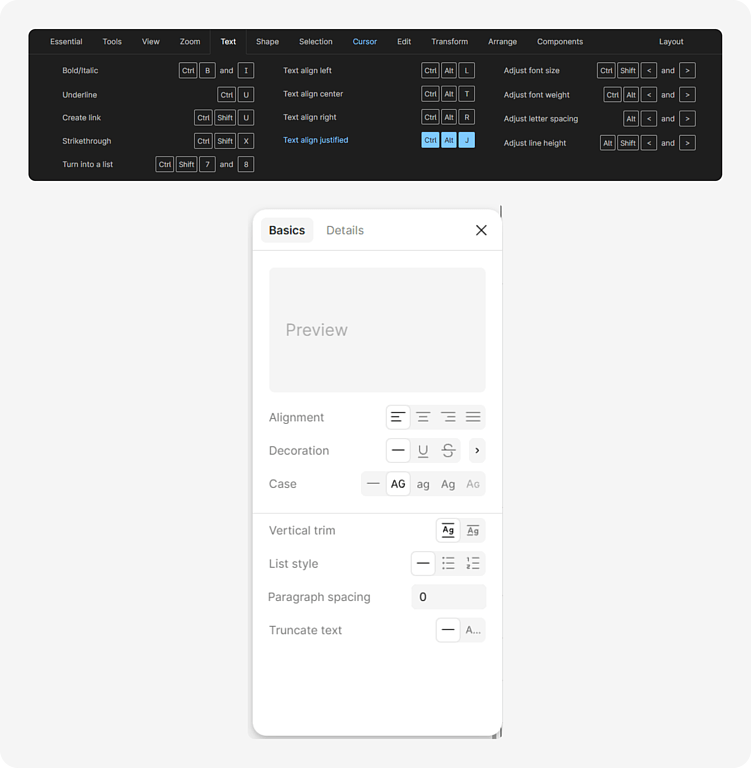Image resolution: width=751 pixels, height=768 pixels.
Task: Click the Bold/Italic shortcut label
Action: pyautogui.click(x=80, y=71)
